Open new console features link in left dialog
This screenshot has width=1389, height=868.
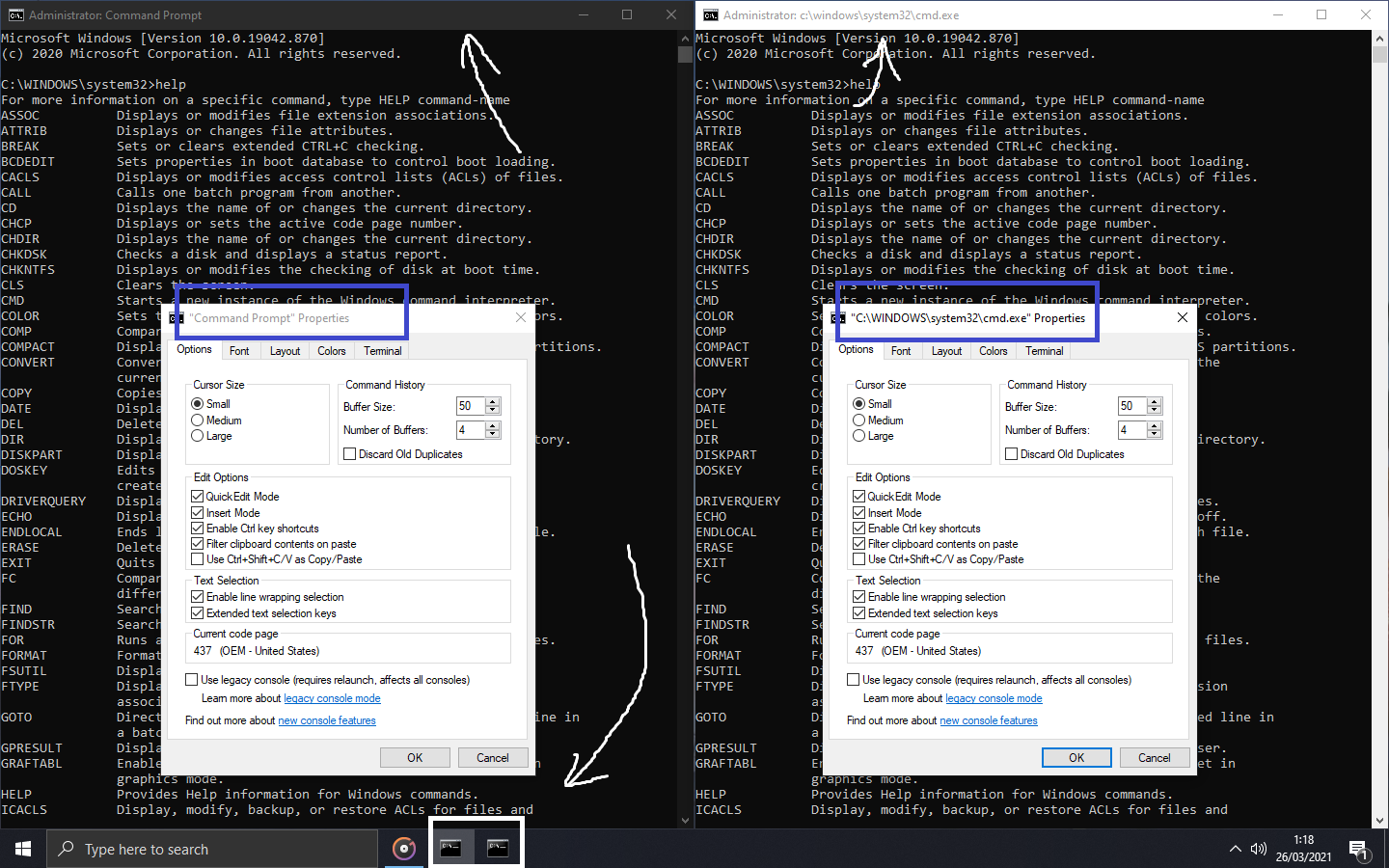(327, 720)
